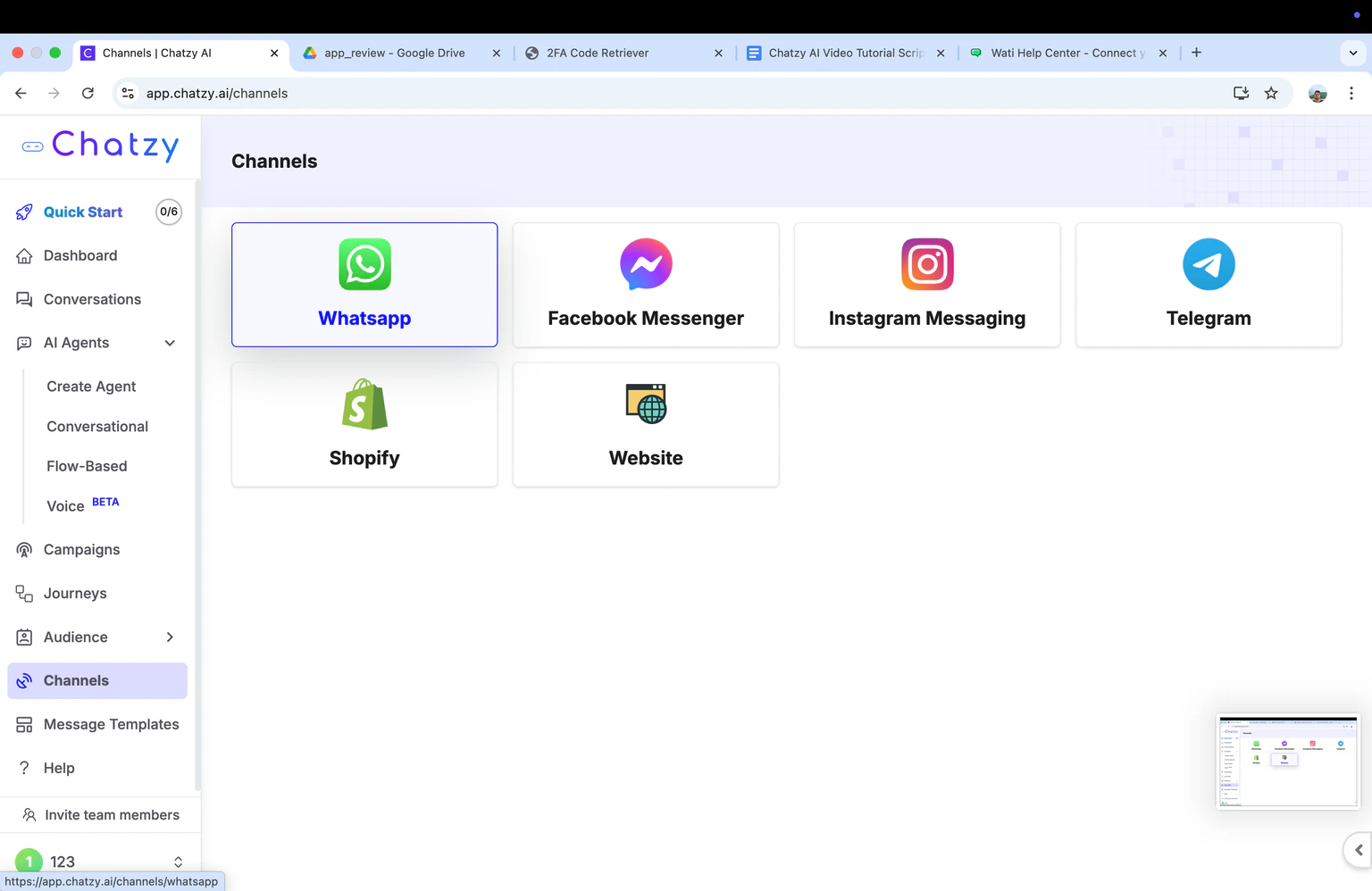Click the browser forward arrow

pyautogui.click(x=54, y=93)
